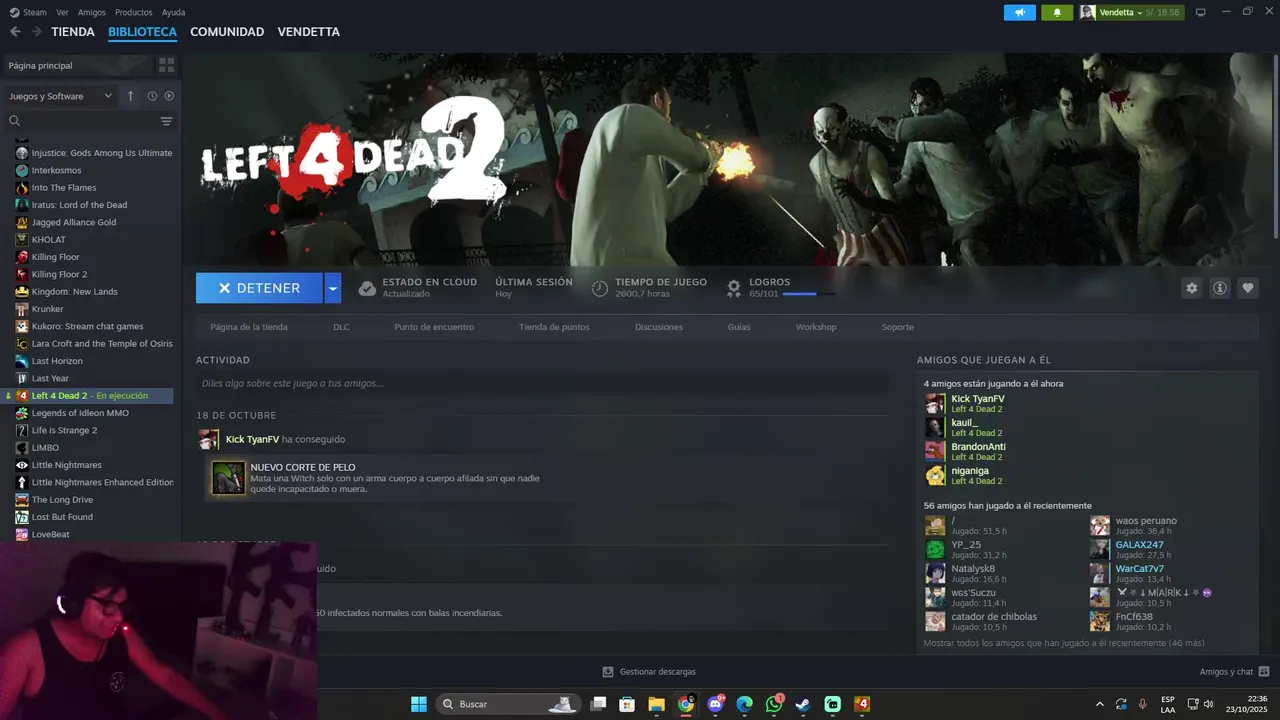The image size is (1280, 720).
Task: Go to COMUNIDAD section
Action: point(227,32)
